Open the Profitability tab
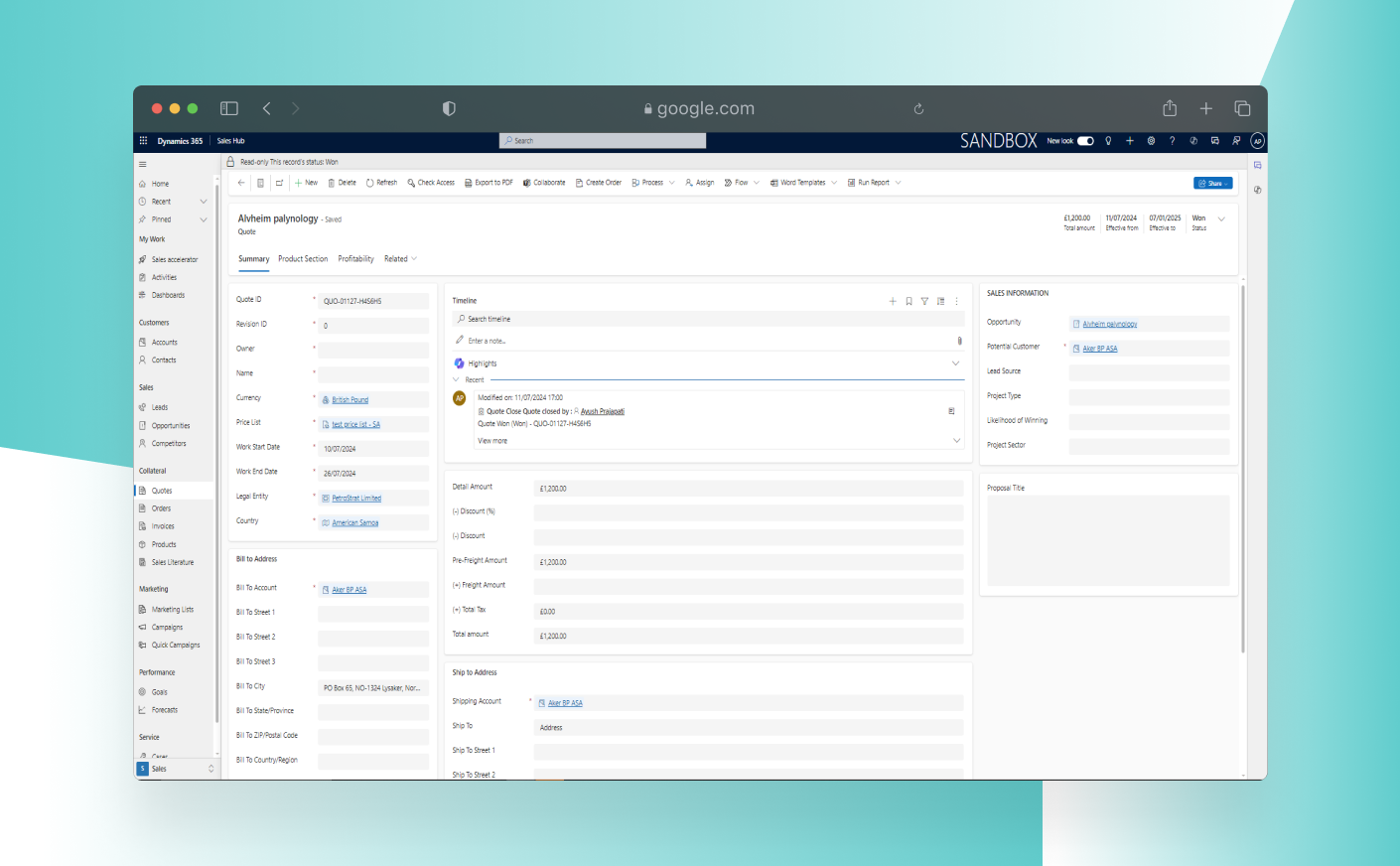Viewport: 1400px width, 866px height. 355,258
